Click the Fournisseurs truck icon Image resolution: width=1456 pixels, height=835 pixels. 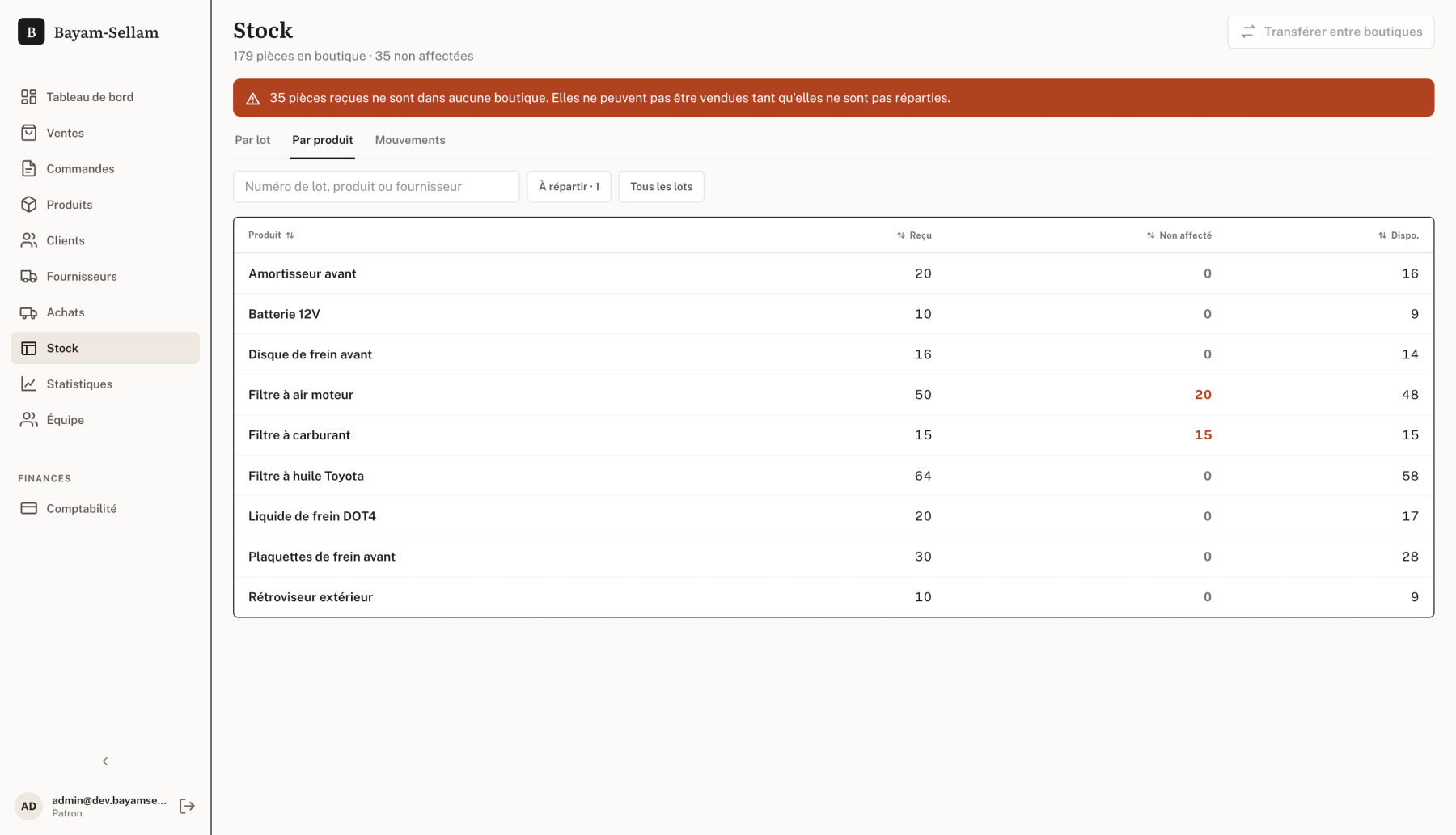(x=29, y=276)
